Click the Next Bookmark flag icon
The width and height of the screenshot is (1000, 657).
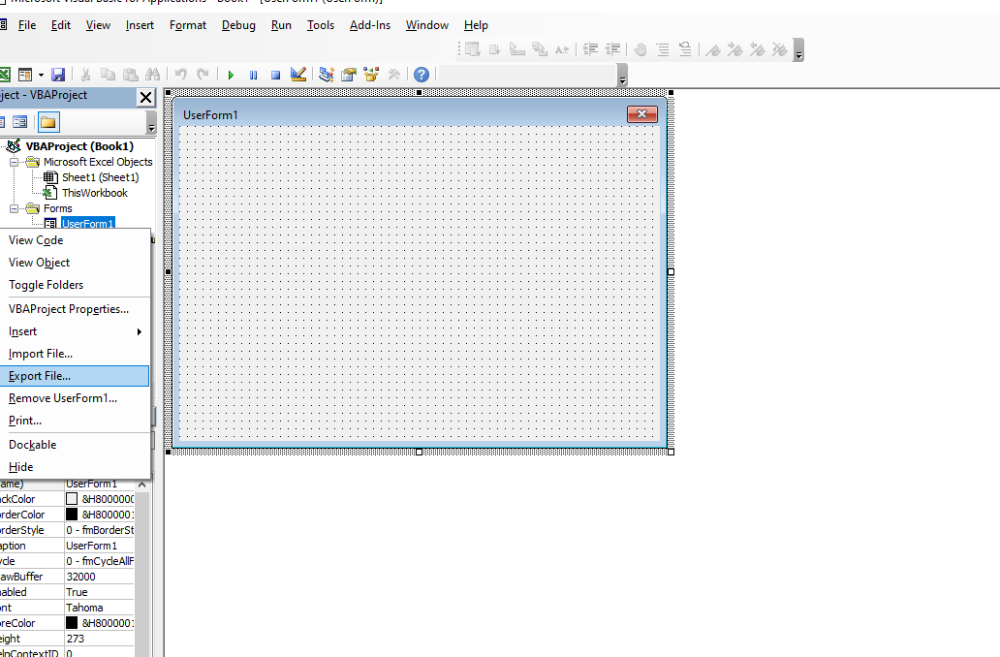click(735, 49)
